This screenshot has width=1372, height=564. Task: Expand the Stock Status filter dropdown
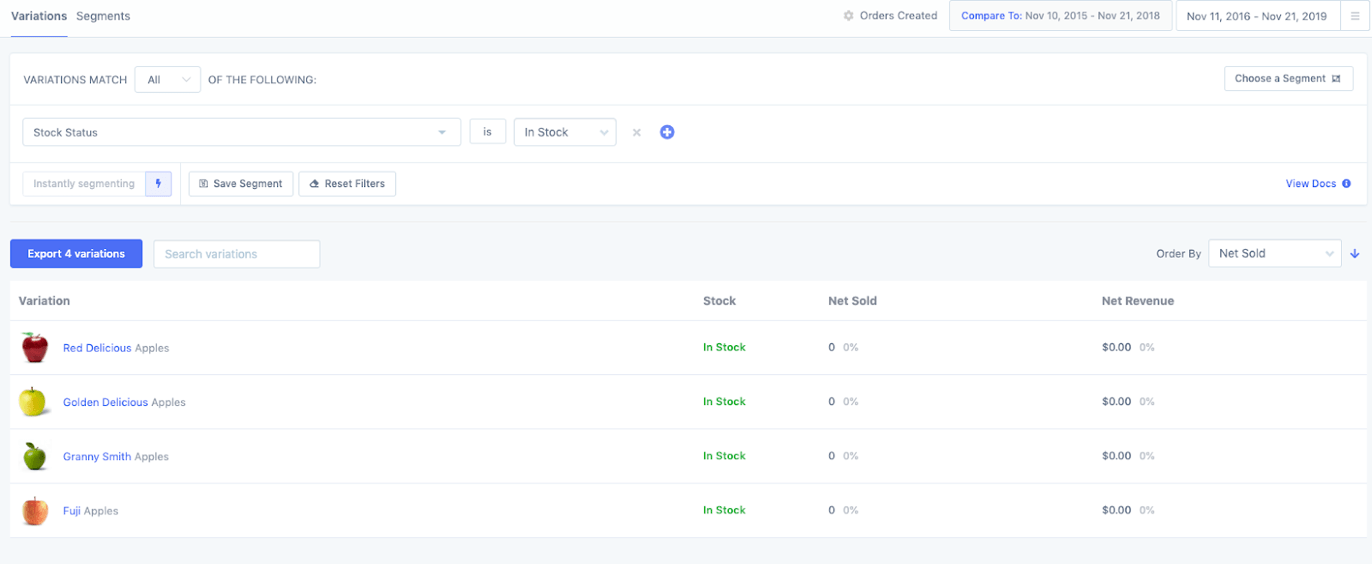[241, 132]
